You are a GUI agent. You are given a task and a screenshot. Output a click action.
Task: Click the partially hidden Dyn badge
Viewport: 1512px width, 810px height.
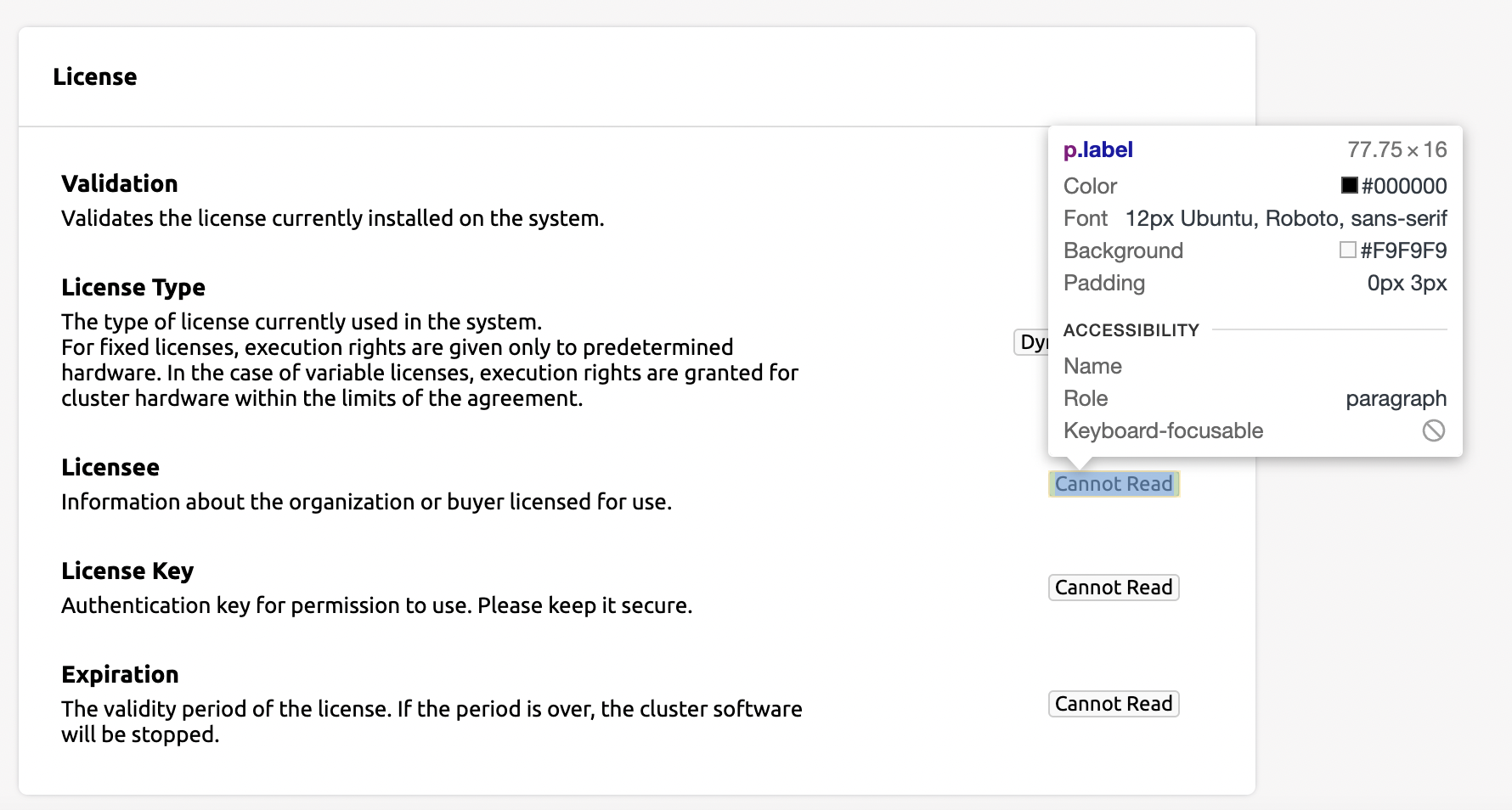coord(1033,342)
